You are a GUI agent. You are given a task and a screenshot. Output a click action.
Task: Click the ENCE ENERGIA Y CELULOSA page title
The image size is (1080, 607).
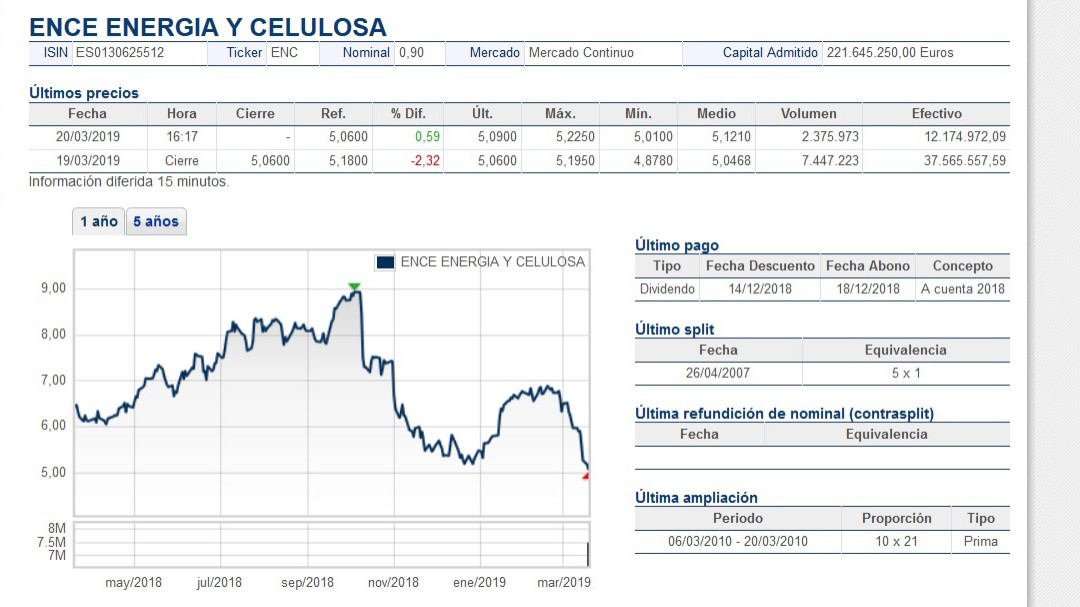coord(208,27)
